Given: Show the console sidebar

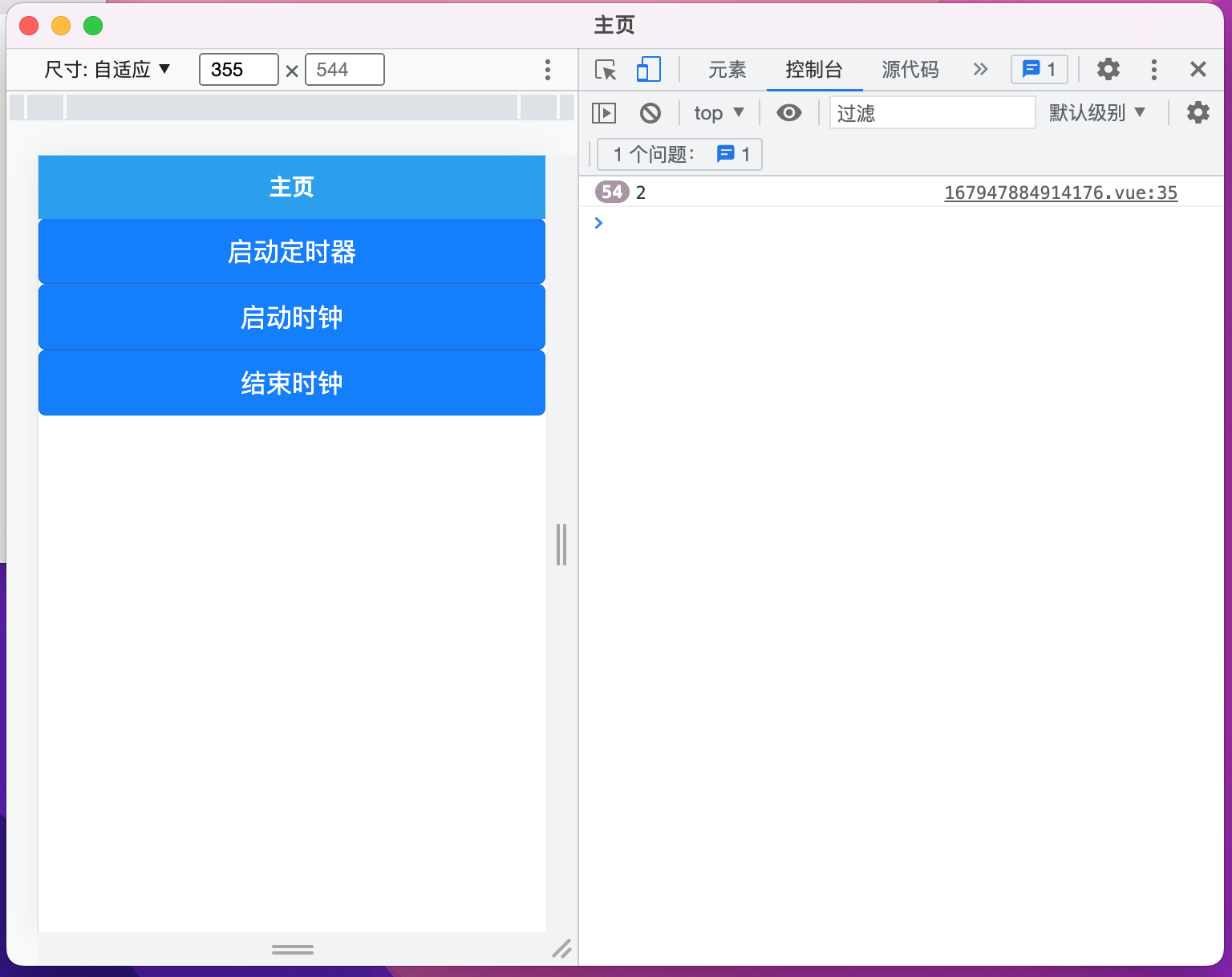Looking at the screenshot, I should [x=603, y=113].
